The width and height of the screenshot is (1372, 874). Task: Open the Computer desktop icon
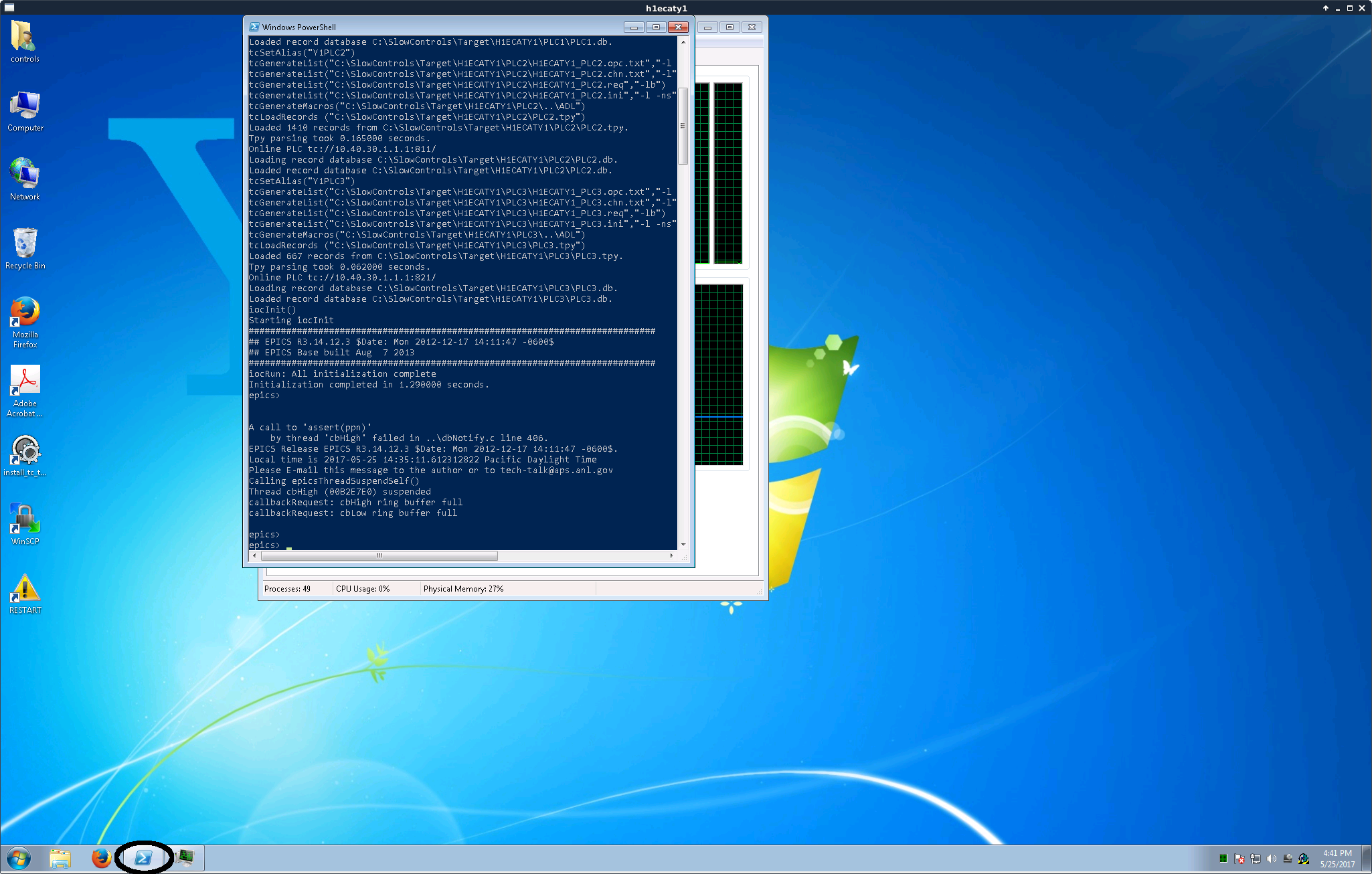pos(25,111)
